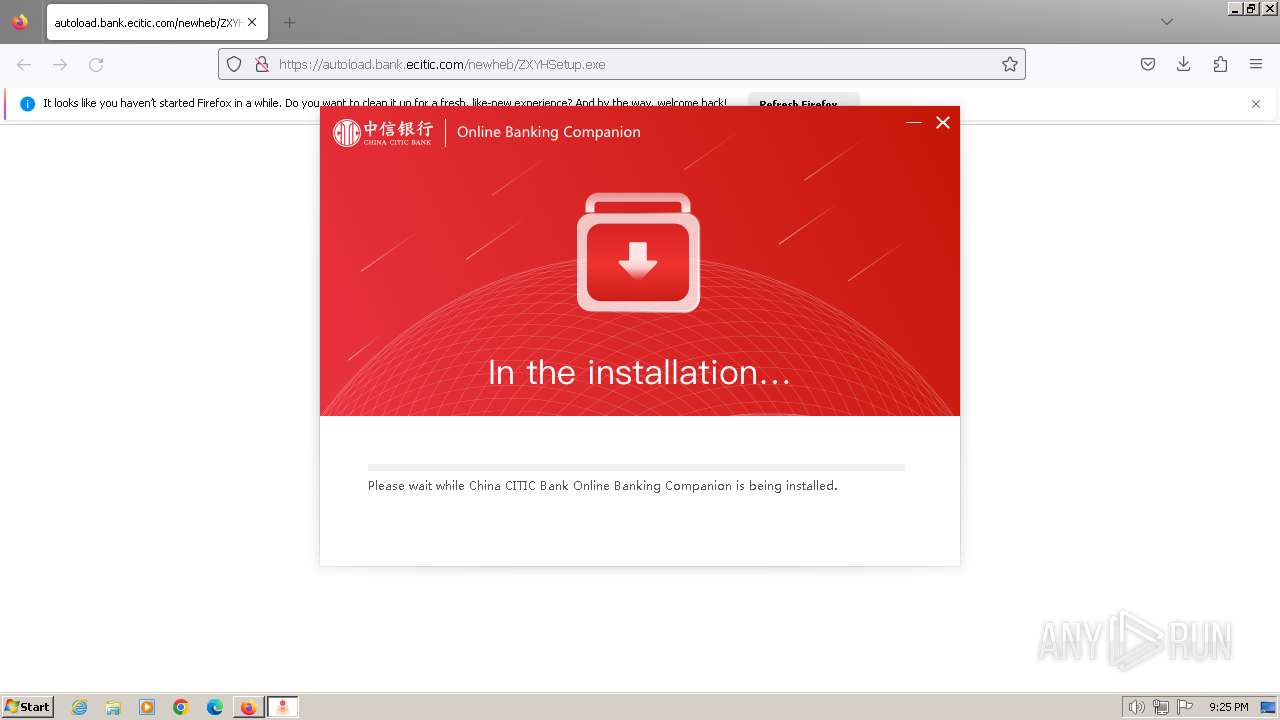Click the China CITIC Bank logo

[383, 132]
